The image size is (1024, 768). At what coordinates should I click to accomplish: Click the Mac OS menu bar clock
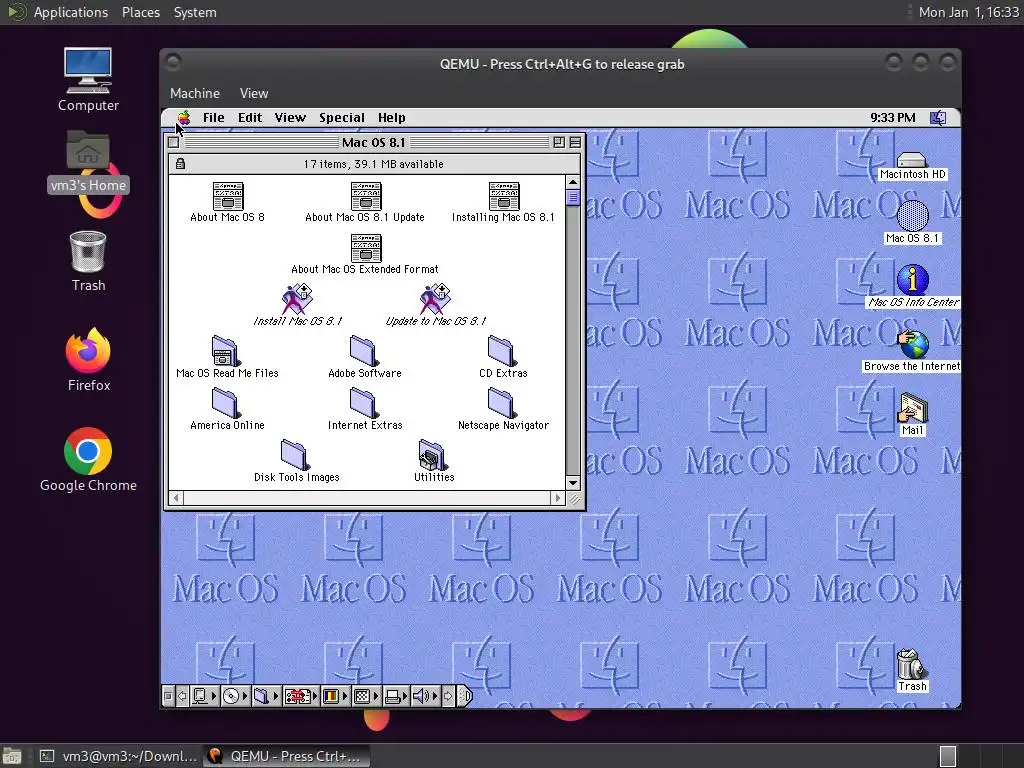893,118
